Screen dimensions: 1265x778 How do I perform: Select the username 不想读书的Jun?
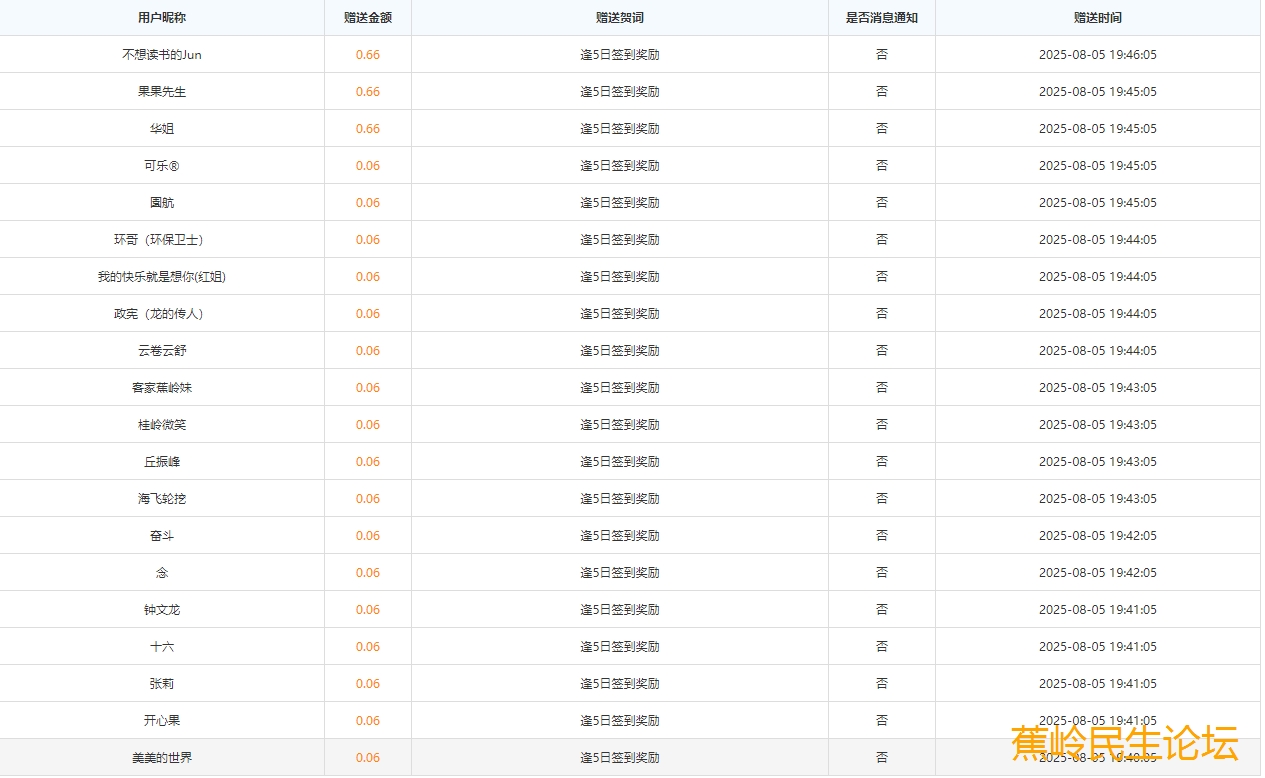pos(161,55)
